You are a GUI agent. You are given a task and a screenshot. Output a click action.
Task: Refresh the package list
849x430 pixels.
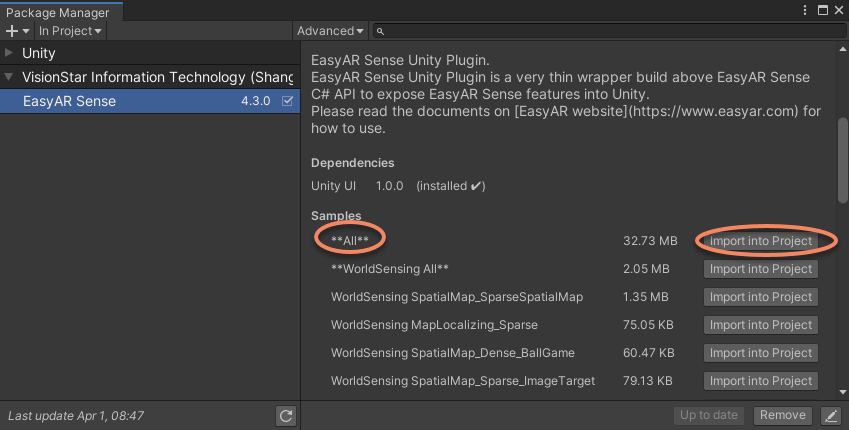click(286, 415)
